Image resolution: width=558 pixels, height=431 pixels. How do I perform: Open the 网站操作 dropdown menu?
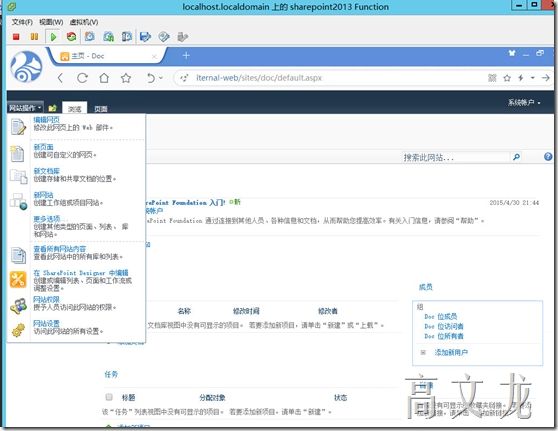tap(25, 108)
